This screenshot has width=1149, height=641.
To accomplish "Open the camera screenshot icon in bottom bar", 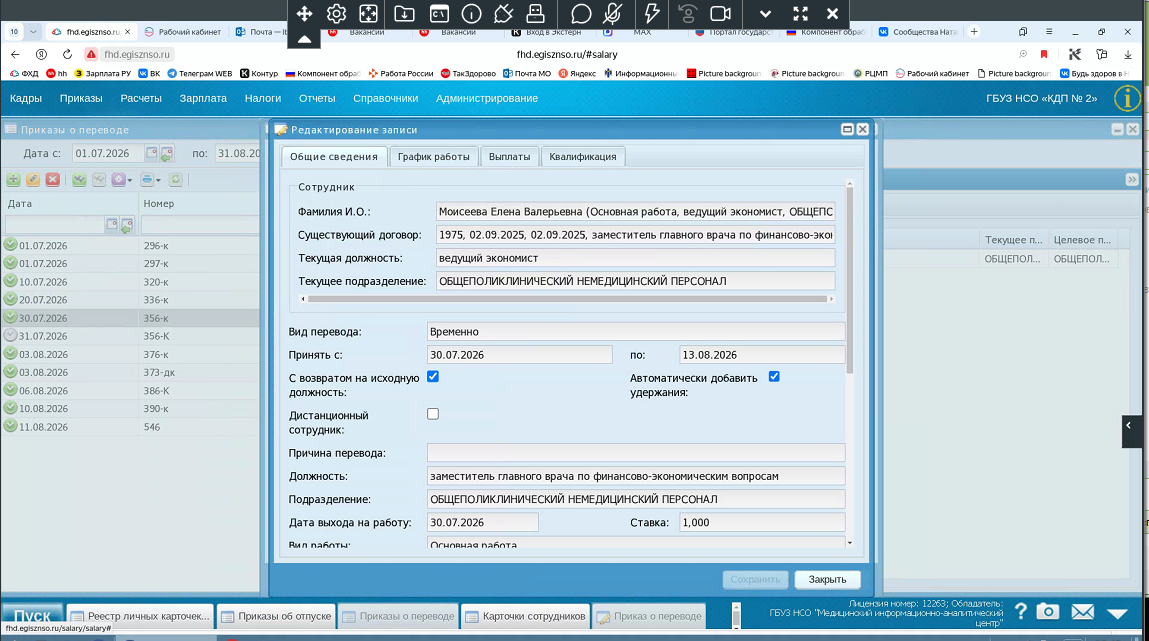I will point(1048,612).
